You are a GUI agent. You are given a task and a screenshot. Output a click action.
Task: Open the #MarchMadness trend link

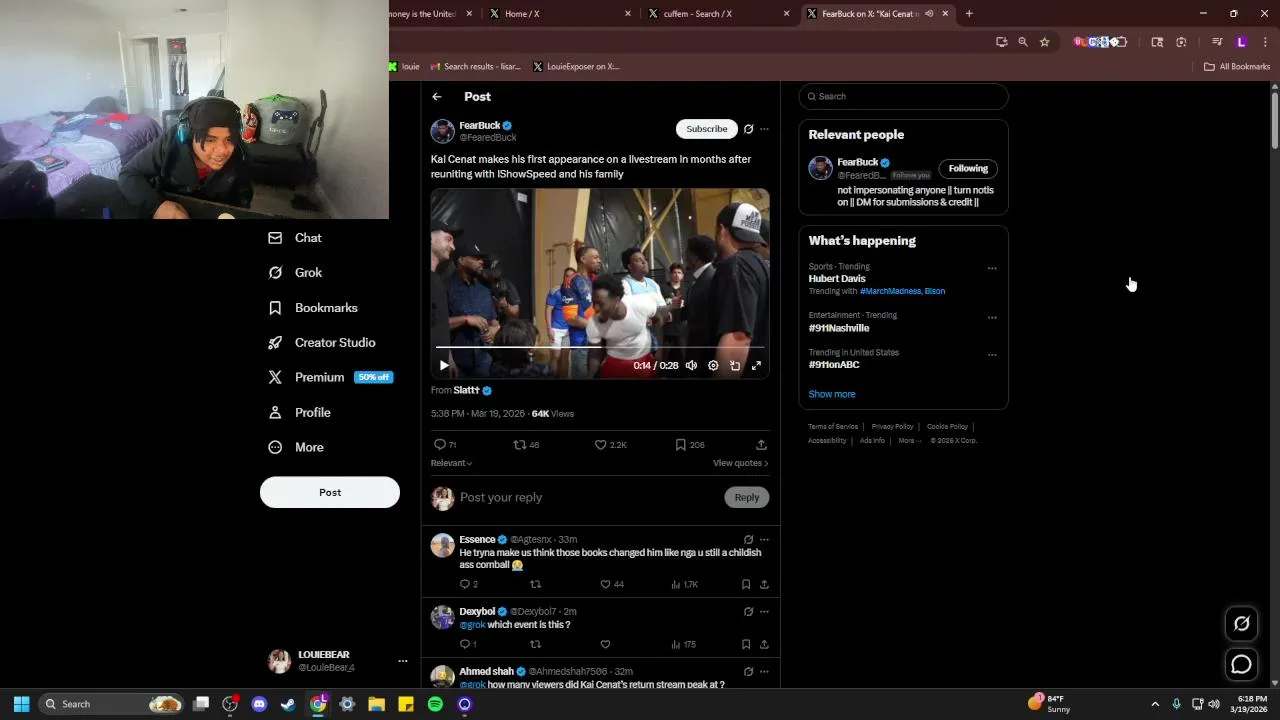tap(891, 291)
